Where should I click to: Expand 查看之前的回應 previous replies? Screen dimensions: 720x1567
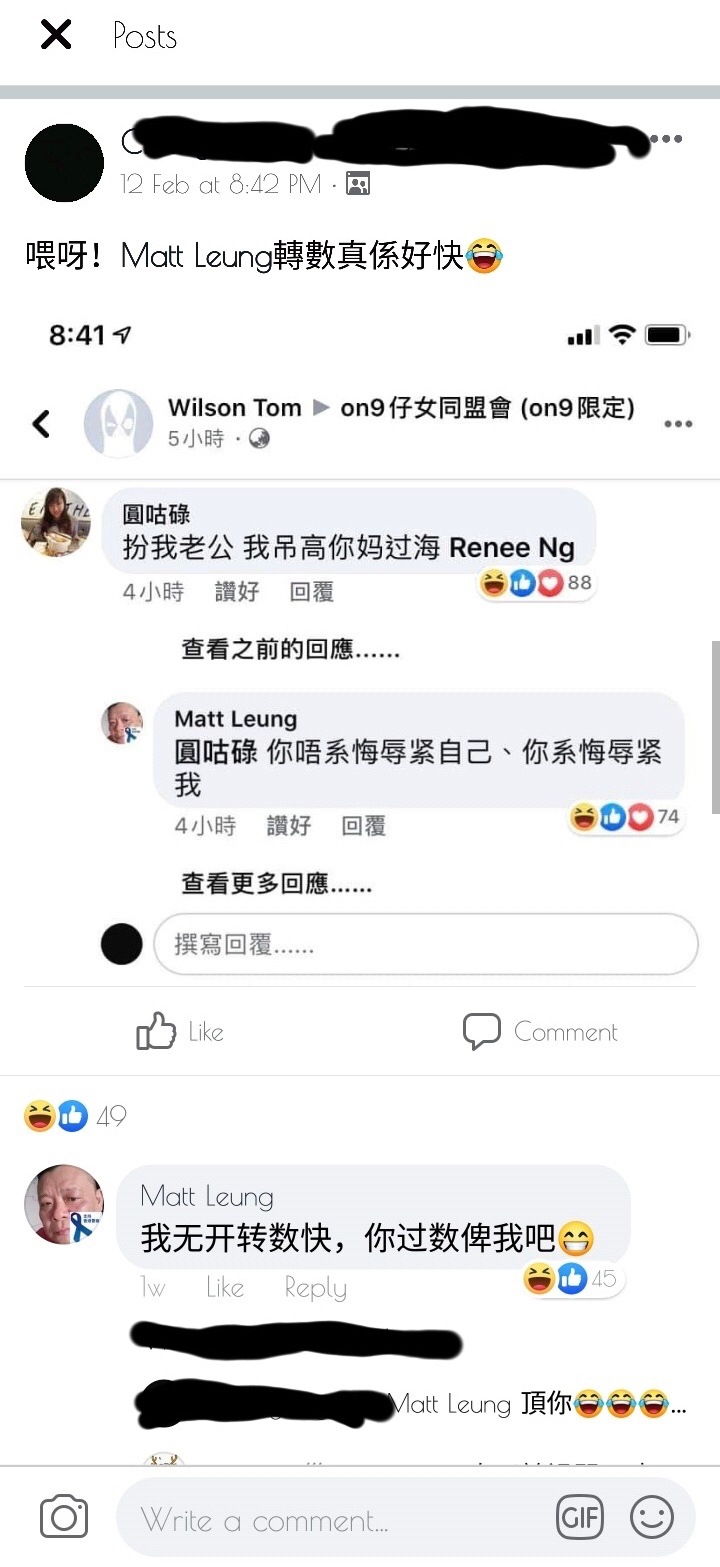pyautogui.click(x=290, y=649)
